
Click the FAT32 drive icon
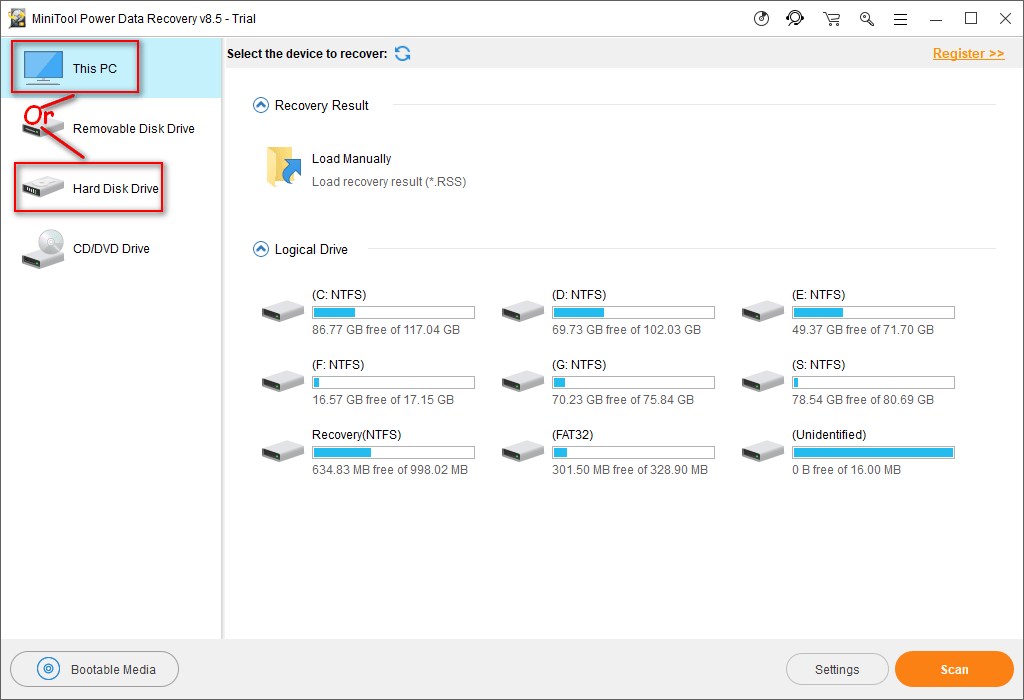[x=522, y=451]
